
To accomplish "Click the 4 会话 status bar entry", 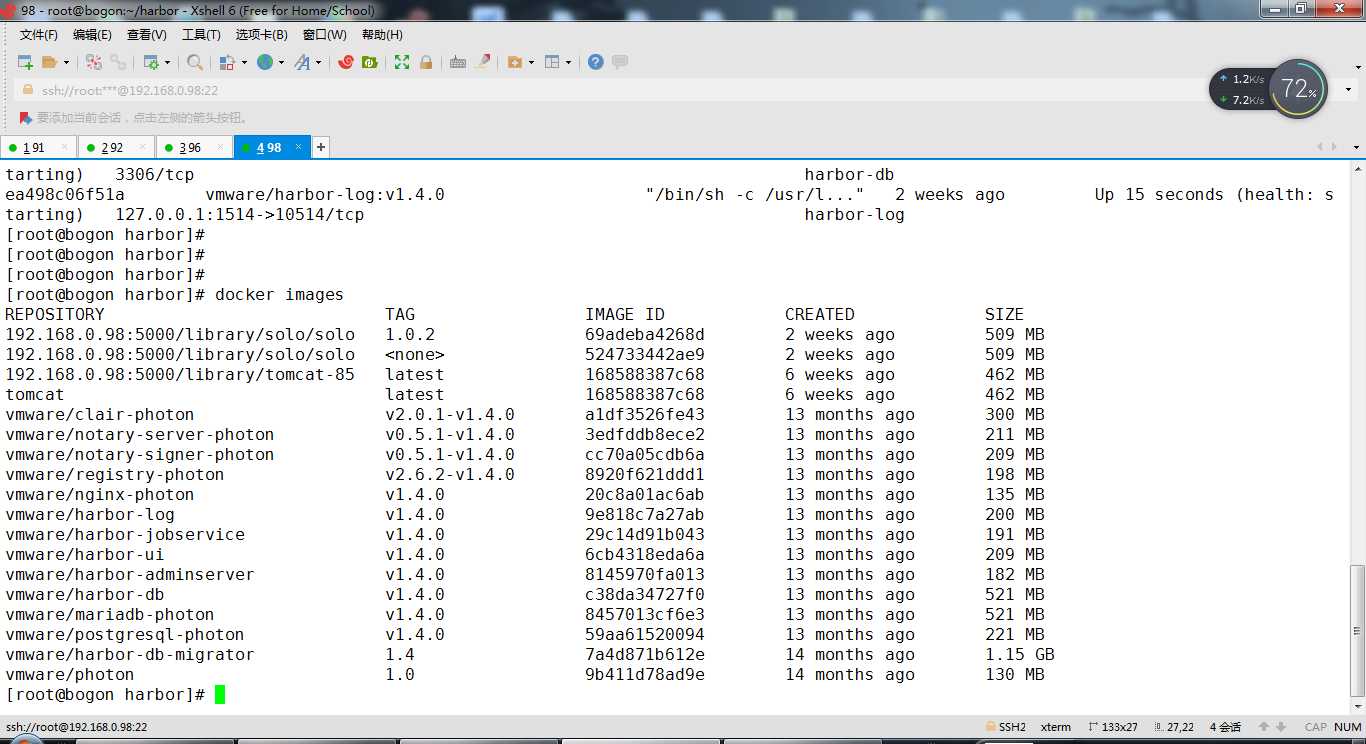I will tap(1225, 727).
